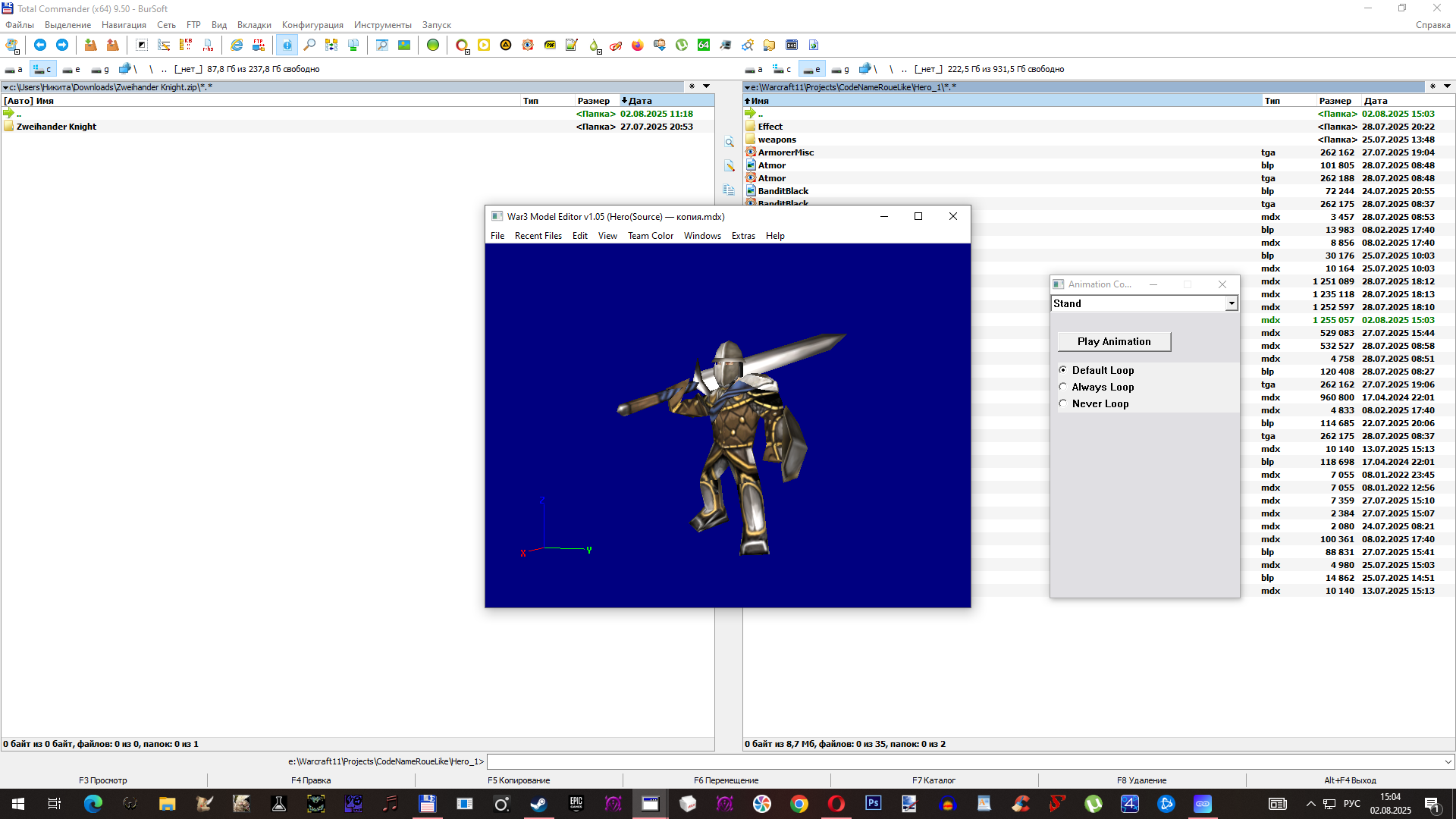Viewport: 1456px width, 819px height.
Task: Click the blue Back arrow in Total Commander toolbar
Action: 40,45
